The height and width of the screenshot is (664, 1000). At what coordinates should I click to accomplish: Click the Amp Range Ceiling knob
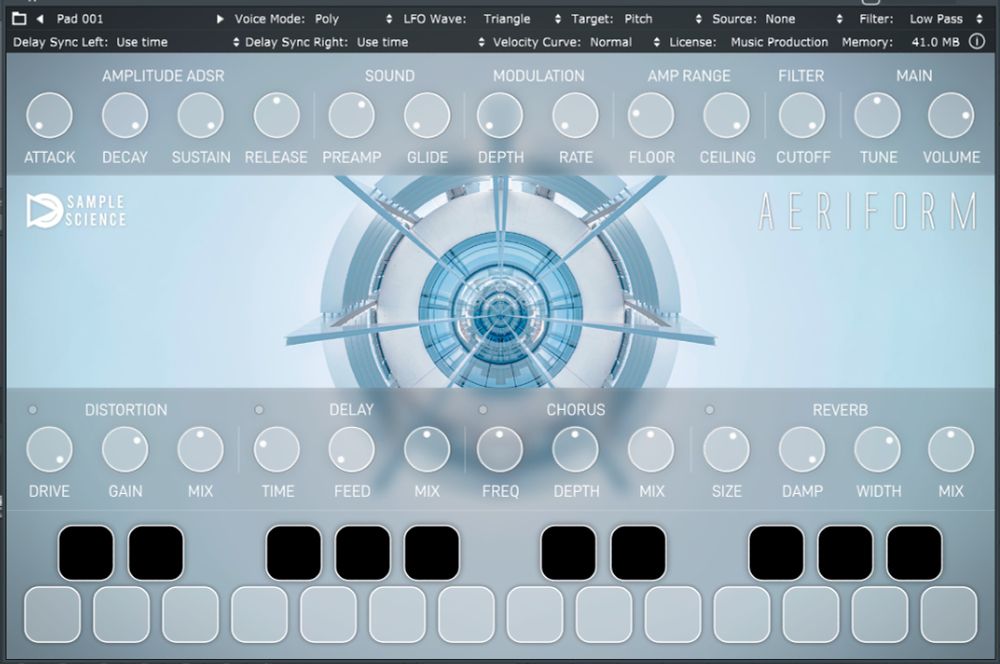click(x=726, y=115)
